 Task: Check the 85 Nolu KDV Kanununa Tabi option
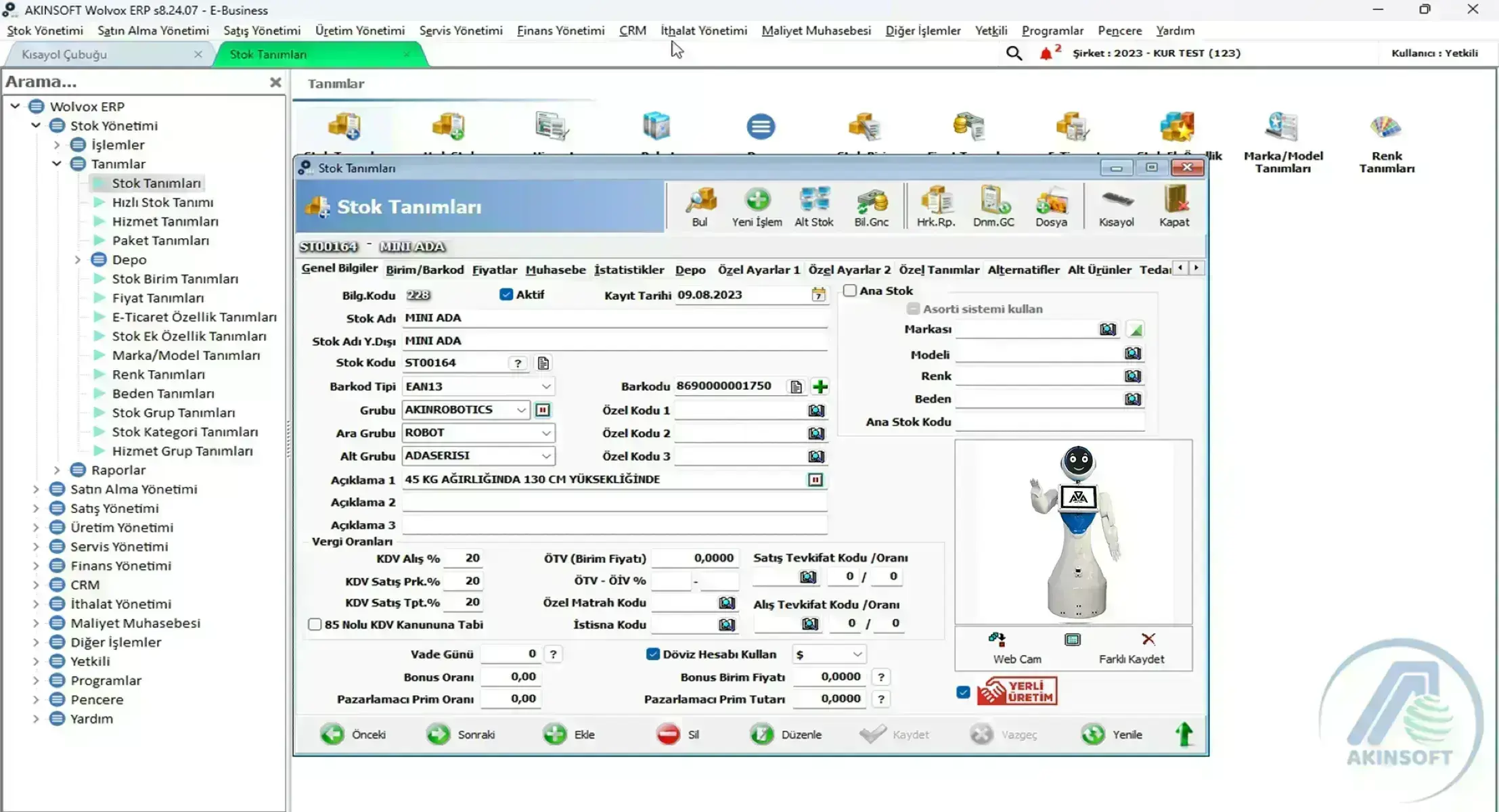pos(315,625)
